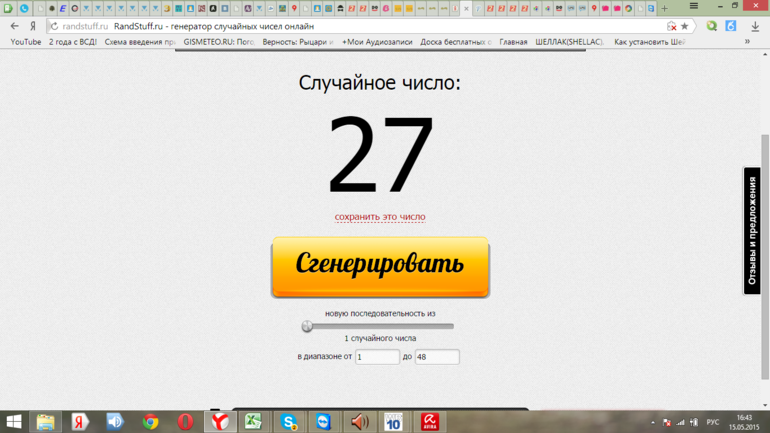
Task: Click the browser back arrow button
Action: 14,26
